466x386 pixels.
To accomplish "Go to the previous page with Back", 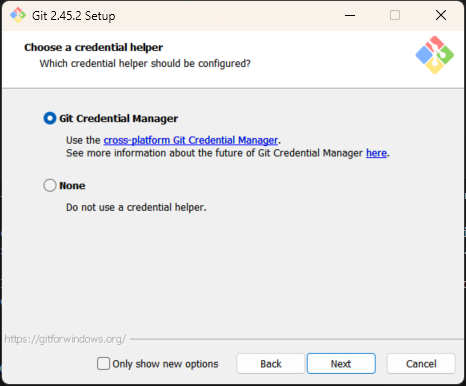I will point(271,363).
